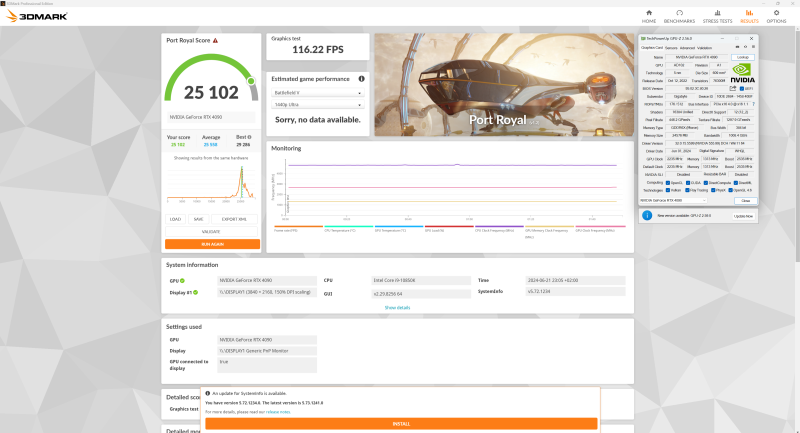Click the orange RUN AGAIN button
Image resolution: width=800 pixels, height=433 pixels.
coord(212,244)
